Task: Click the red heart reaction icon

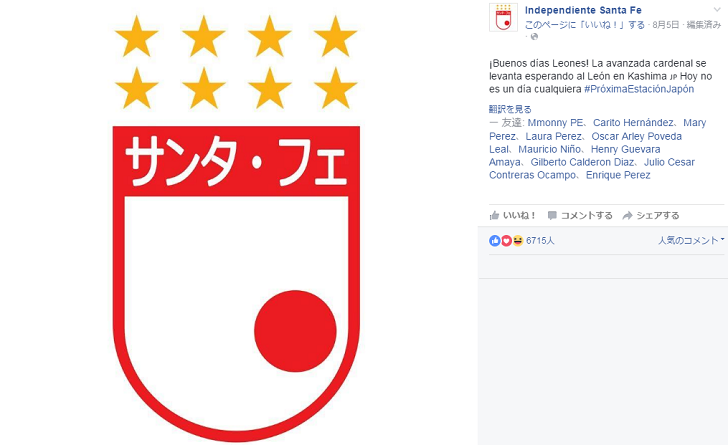Action: 506,241
